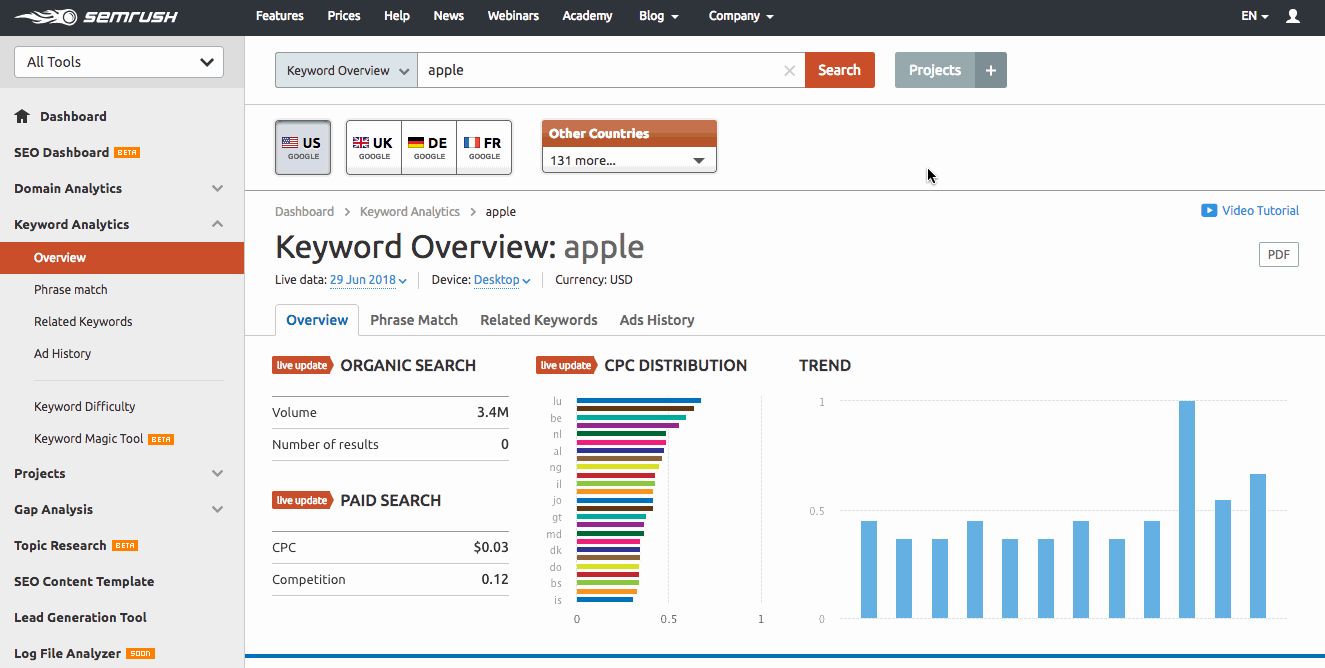This screenshot has width=1325, height=668.
Task: Click the Paid Search live update badge
Action: pos(303,500)
